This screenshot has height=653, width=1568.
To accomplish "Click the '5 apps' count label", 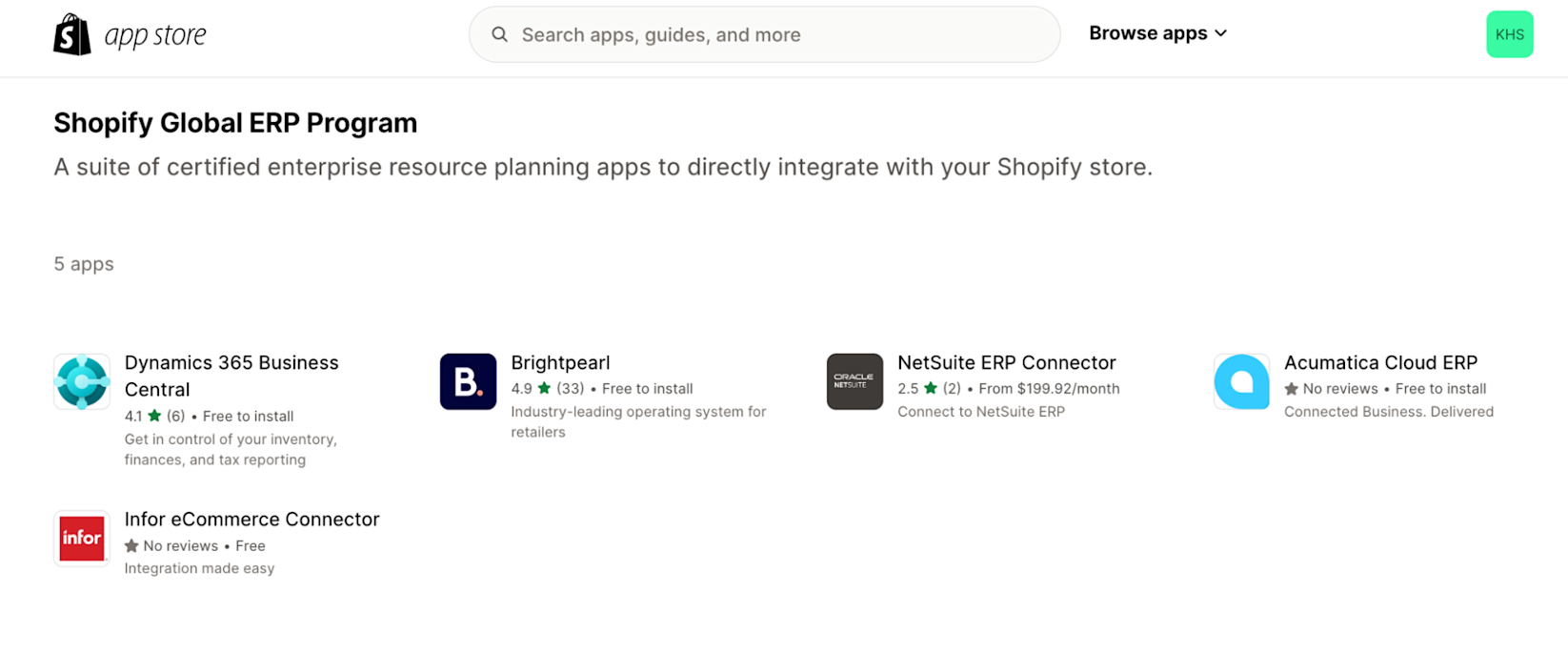I will (84, 264).
